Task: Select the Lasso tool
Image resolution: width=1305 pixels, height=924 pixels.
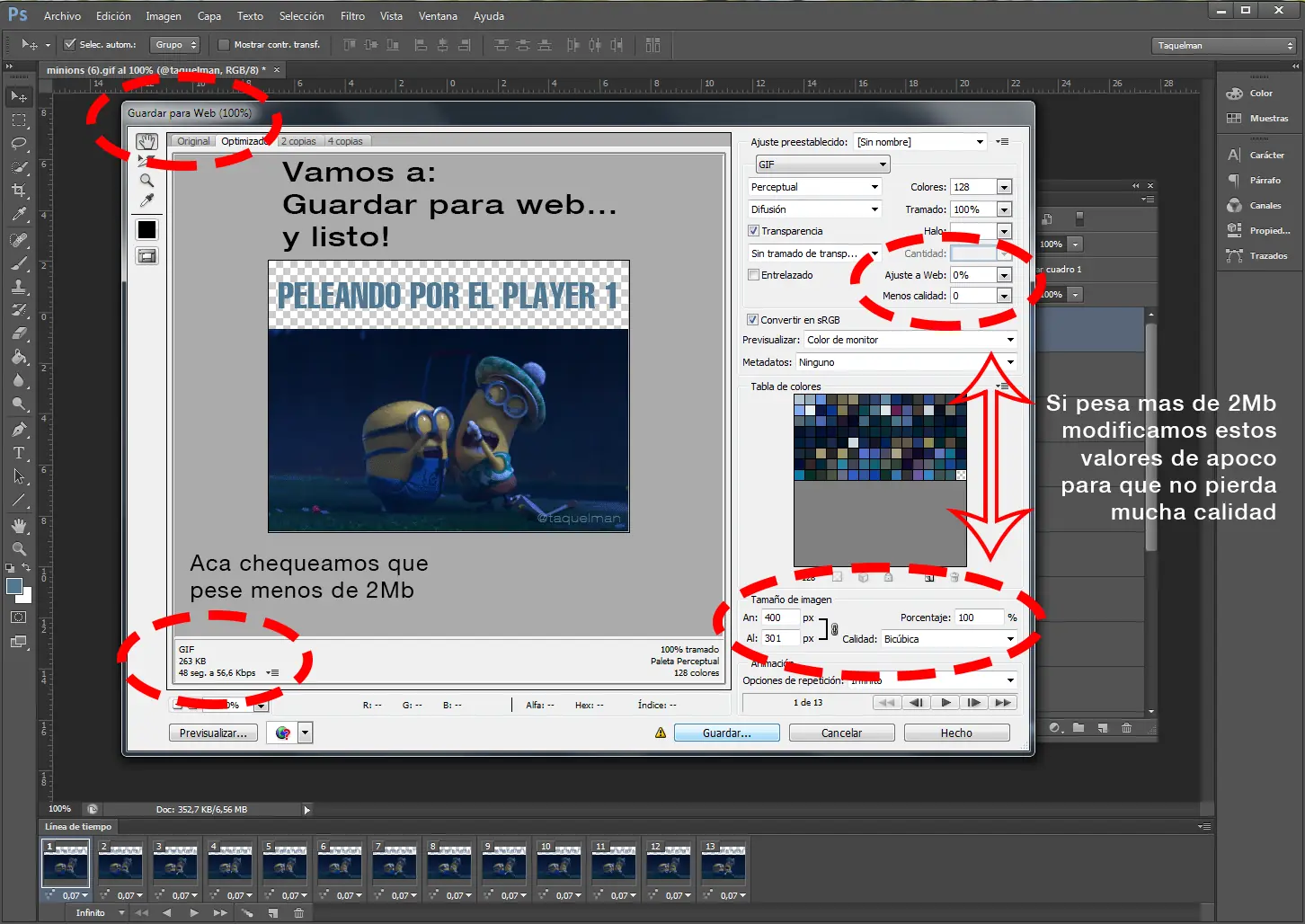Action: (x=18, y=144)
